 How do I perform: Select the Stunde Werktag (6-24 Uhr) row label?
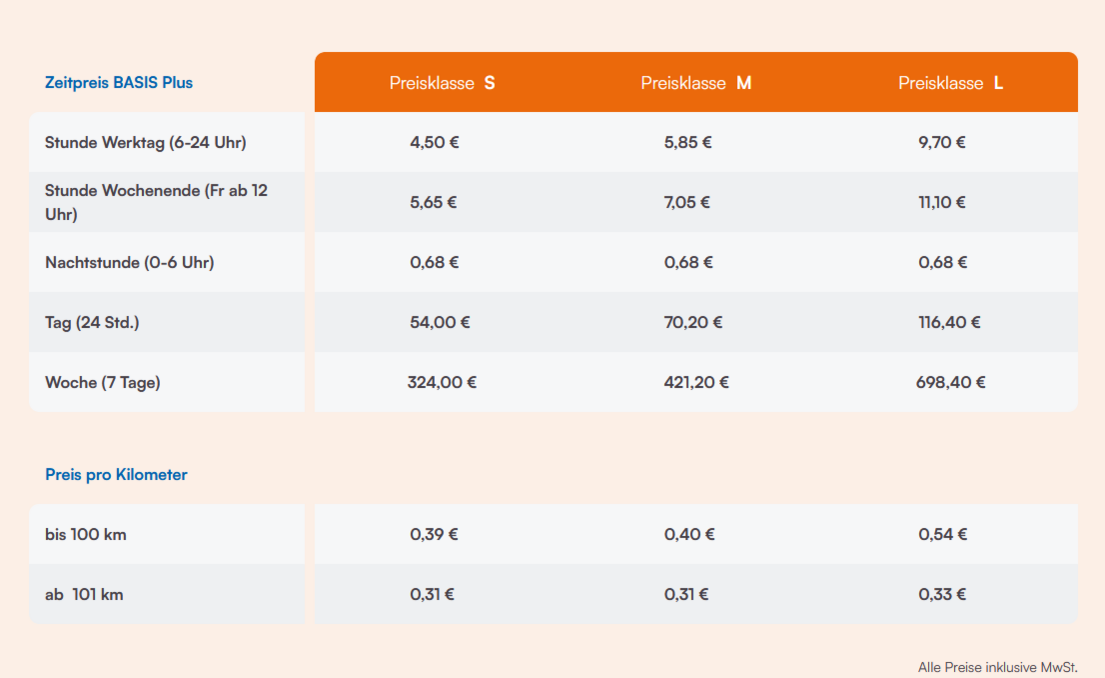pyautogui.click(x=145, y=142)
